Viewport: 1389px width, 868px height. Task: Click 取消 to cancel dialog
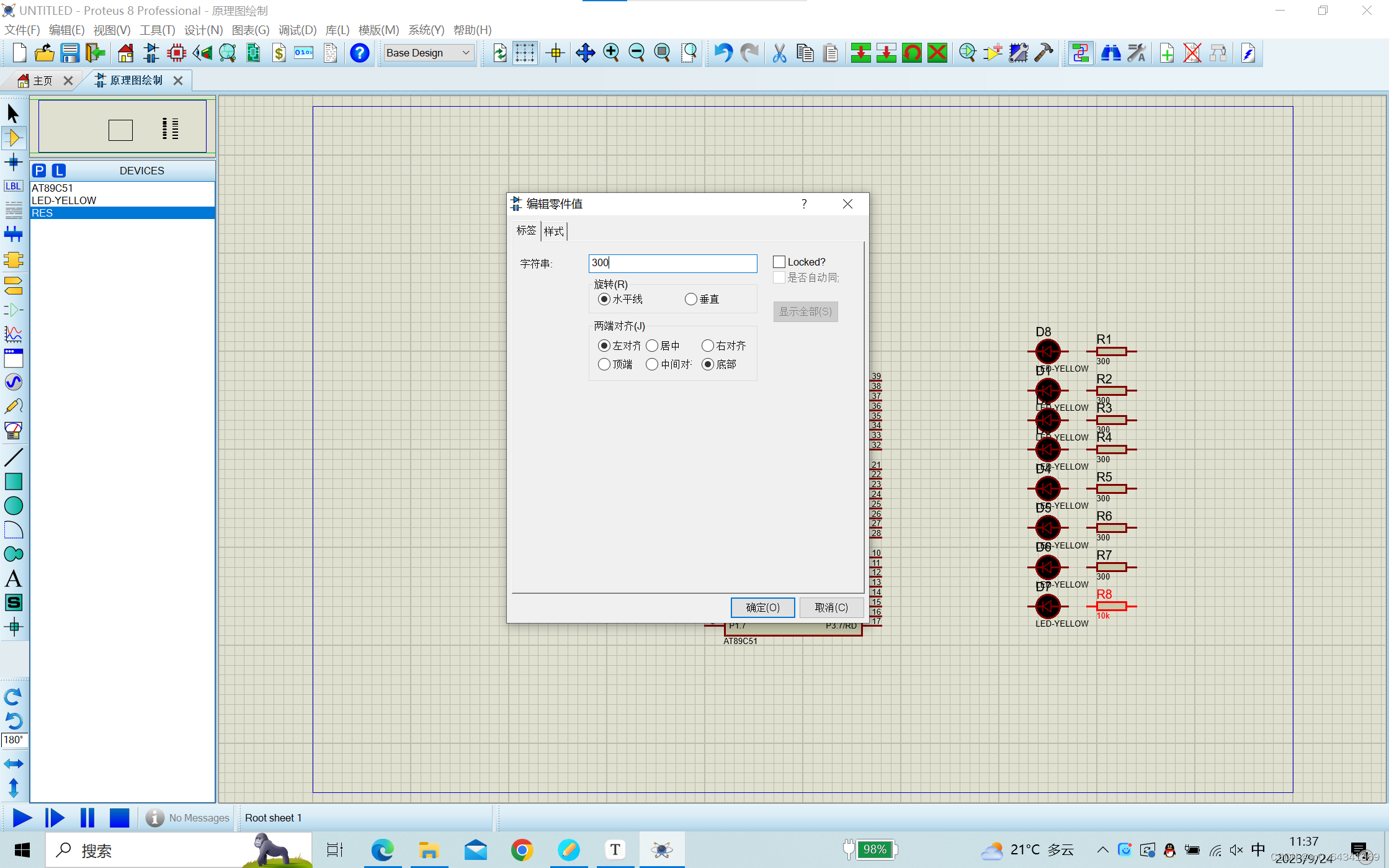coord(829,607)
